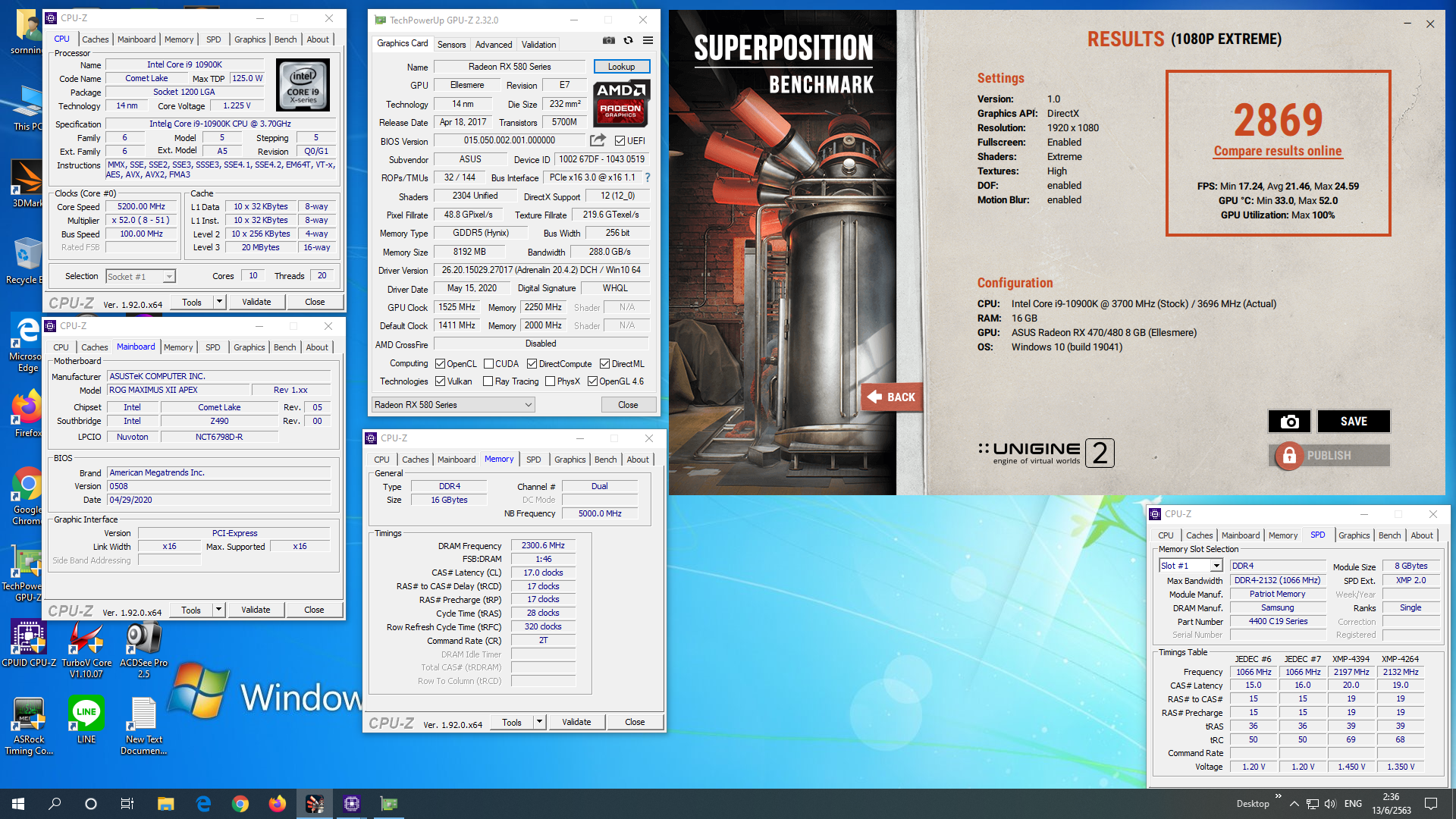Image resolution: width=1456 pixels, height=819 pixels.
Task: Open Tools dropdown arrow in CPU tab window
Action: tap(219, 302)
